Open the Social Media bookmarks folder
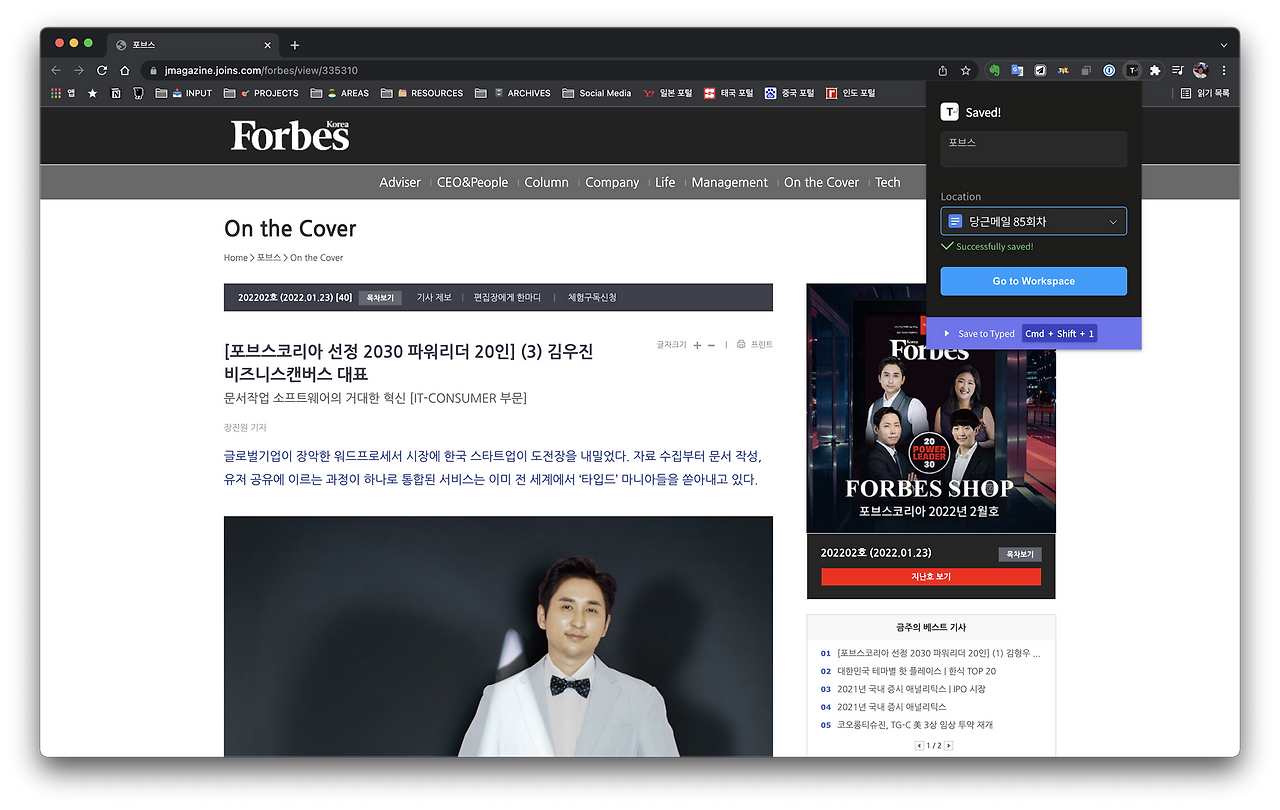The width and height of the screenshot is (1280, 810). [x=597, y=93]
